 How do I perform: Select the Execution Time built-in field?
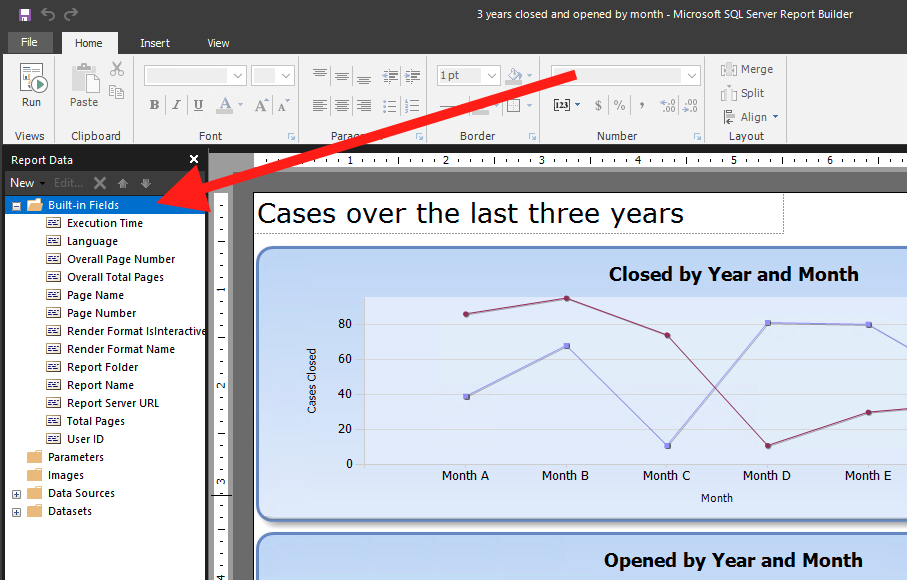tap(104, 223)
